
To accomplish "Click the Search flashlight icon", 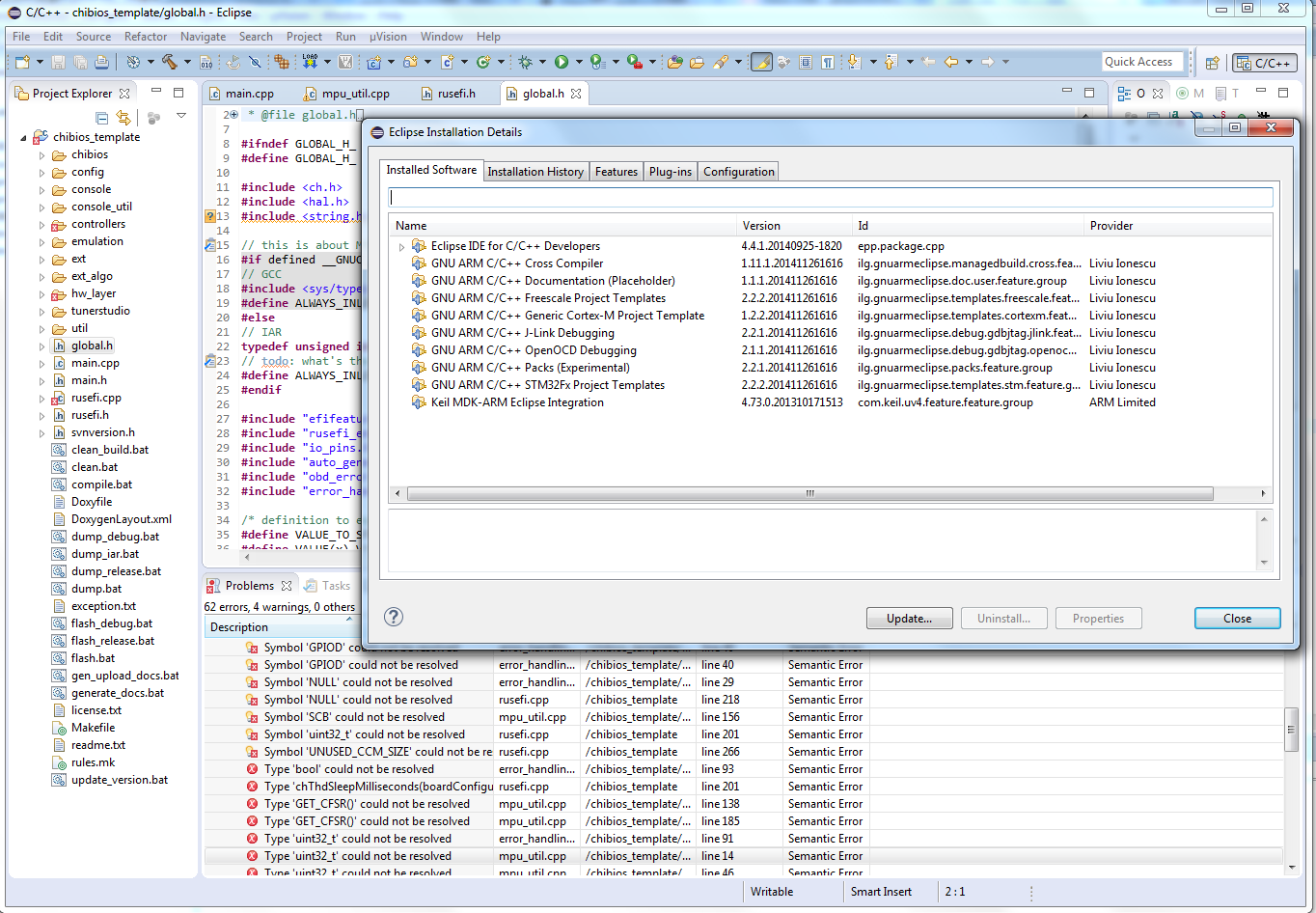I will click(x=721, y=62).
